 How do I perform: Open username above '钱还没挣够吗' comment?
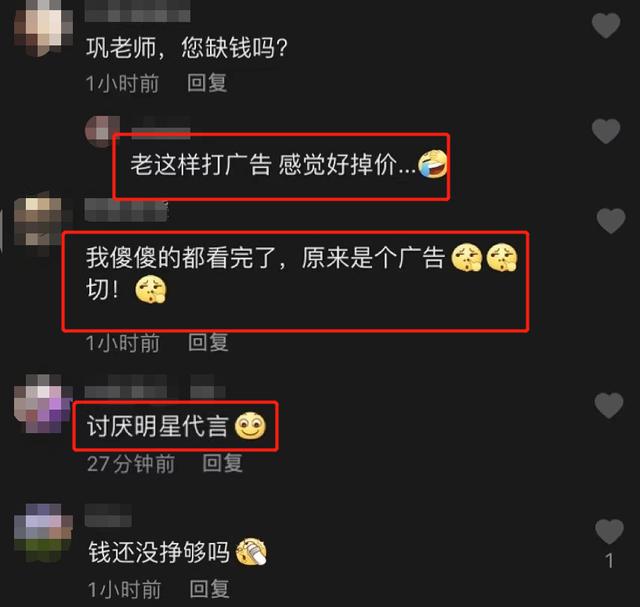pos(108,515)
